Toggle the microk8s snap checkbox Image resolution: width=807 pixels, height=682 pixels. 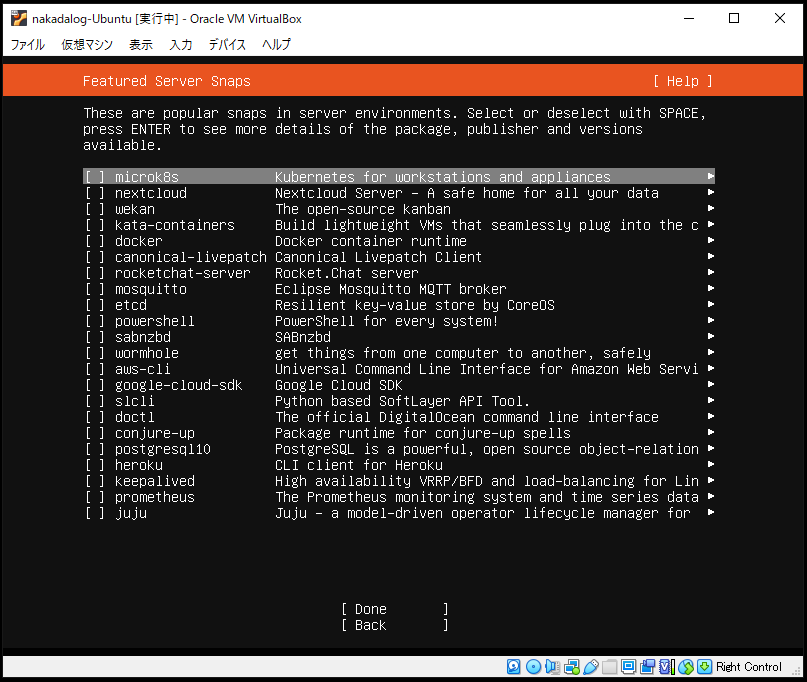(x=95, y=177)
